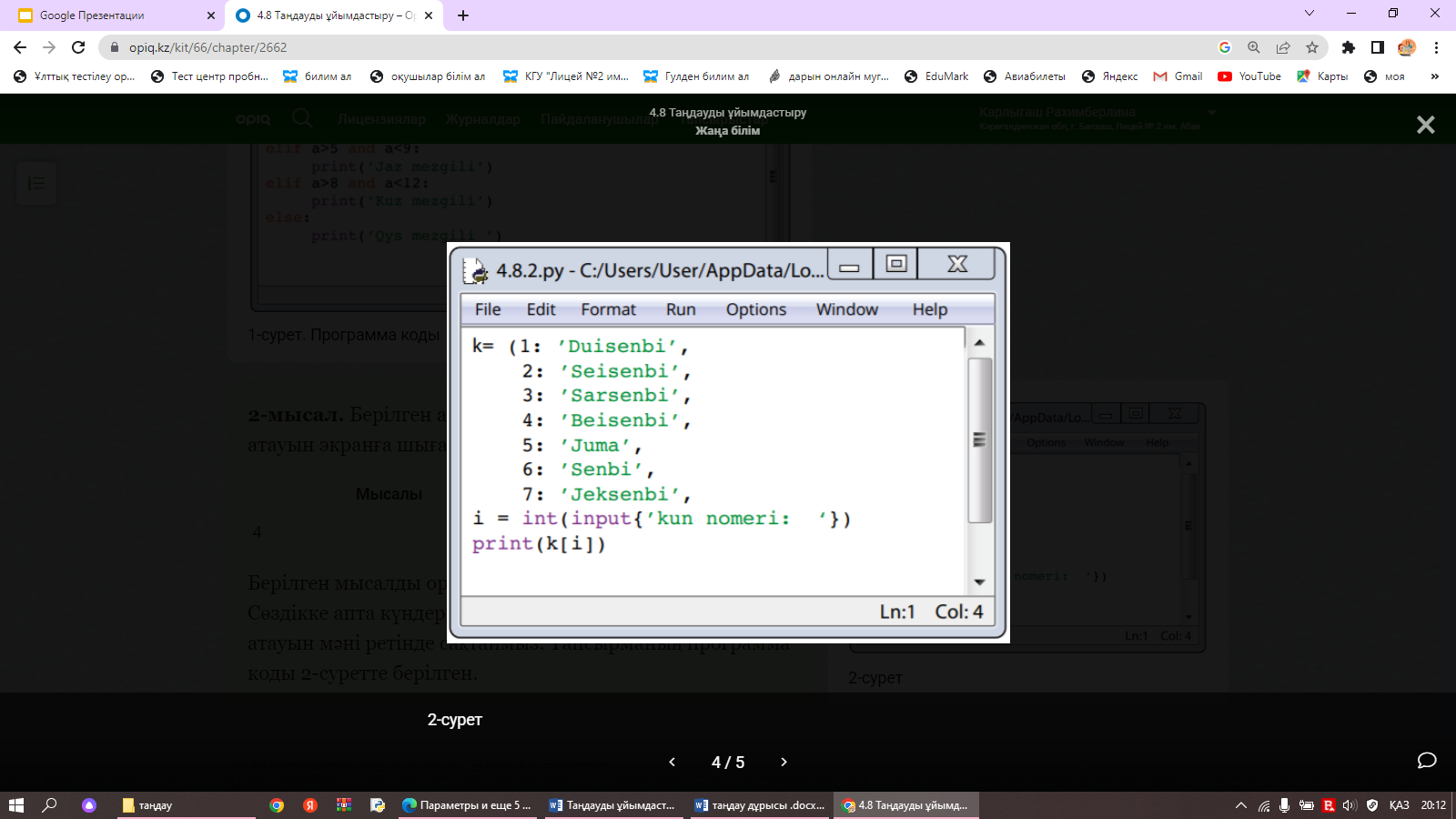Switch to Word Таңдауды ұйымдаст... document
This screenshot has width=1456, height=819.
coord(613,805)
